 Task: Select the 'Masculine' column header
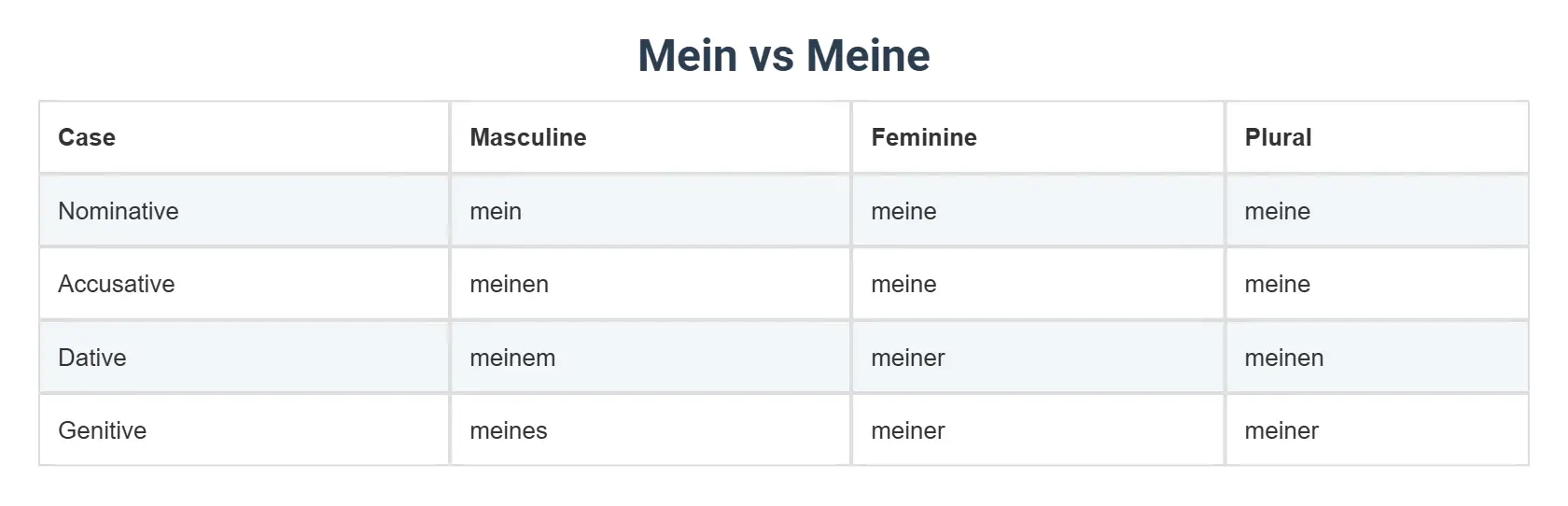pyautogui.click(x=528, y=137)
